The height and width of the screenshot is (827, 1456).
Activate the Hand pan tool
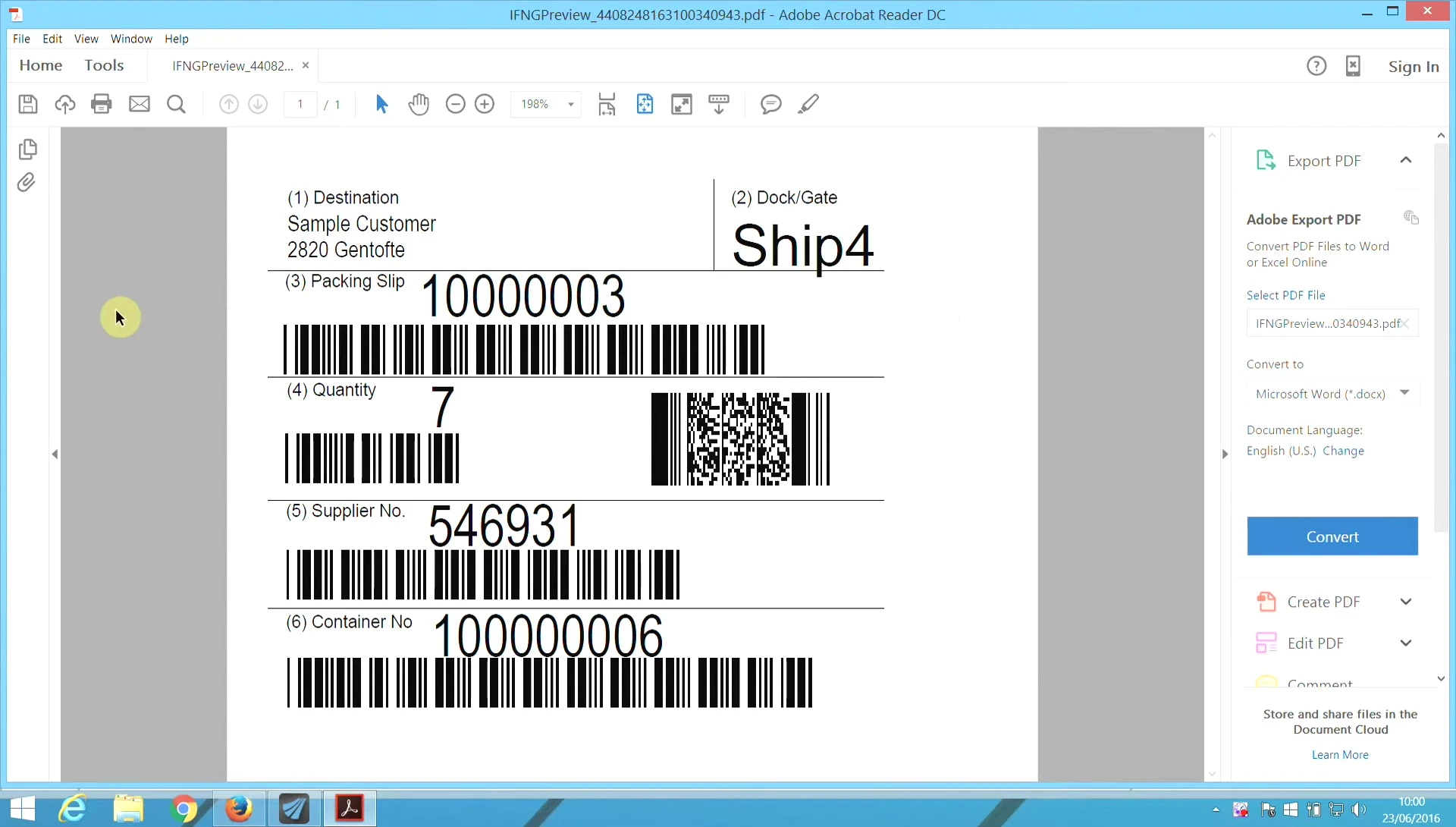[x=419, y=104]
